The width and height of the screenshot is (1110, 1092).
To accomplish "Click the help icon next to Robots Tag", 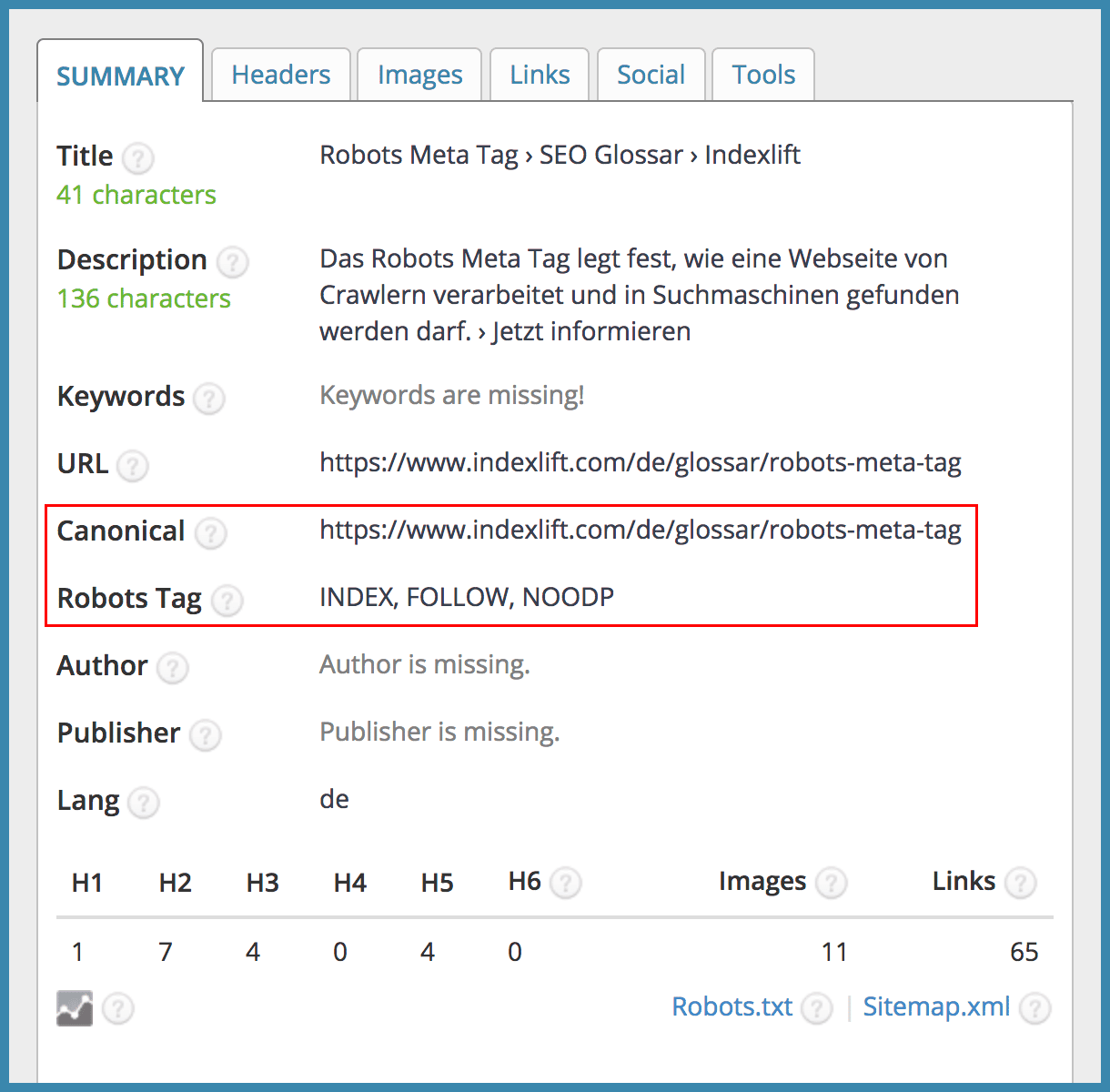I will (227, 601).
